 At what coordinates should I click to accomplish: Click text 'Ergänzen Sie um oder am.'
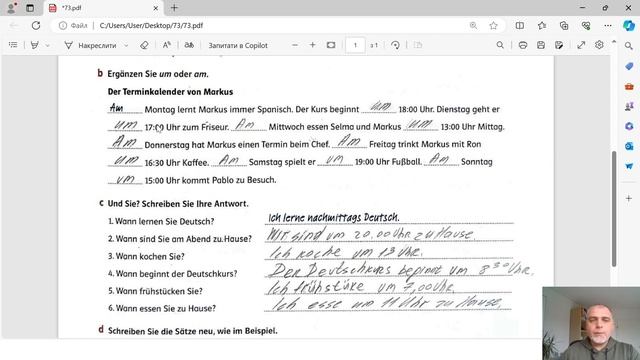(158, 74)
